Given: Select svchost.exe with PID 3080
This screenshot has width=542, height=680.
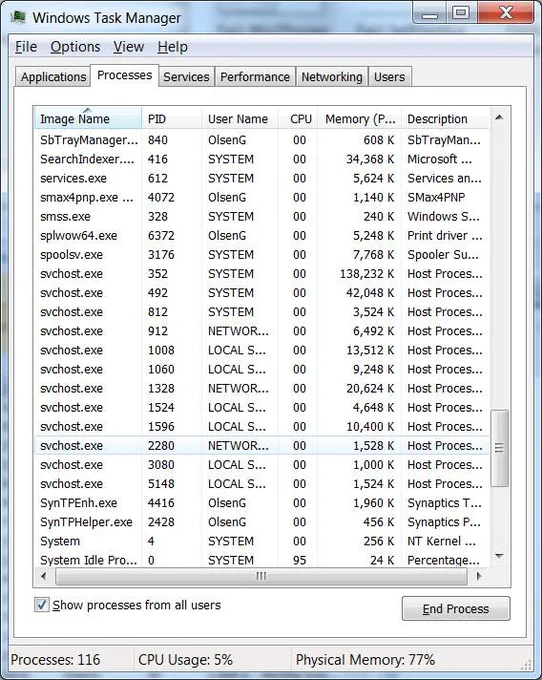Looking at the screenshot, I should 261,464.
